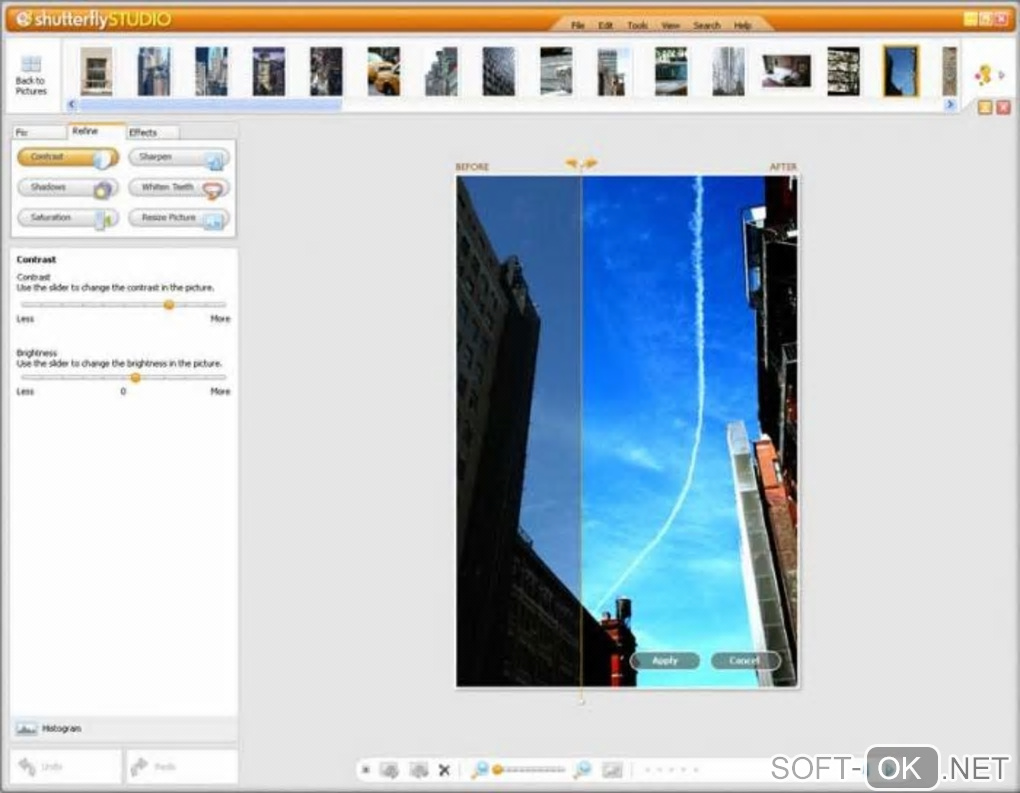
Task: Click the AFTER label above image
Action: point(783,167)
